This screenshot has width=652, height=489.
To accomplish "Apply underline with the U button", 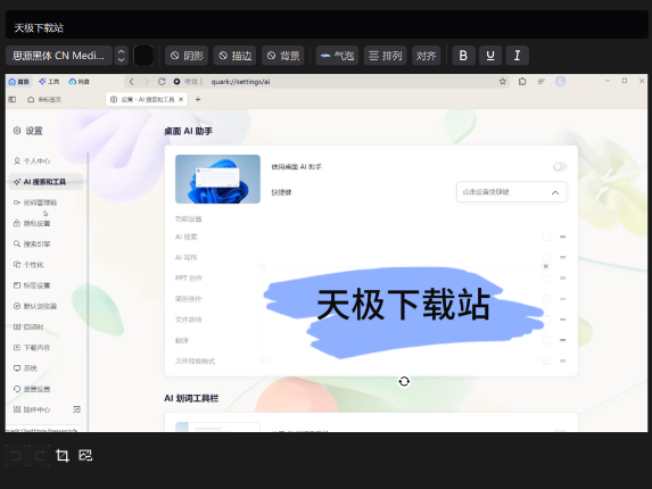I will tap(490, 55).
